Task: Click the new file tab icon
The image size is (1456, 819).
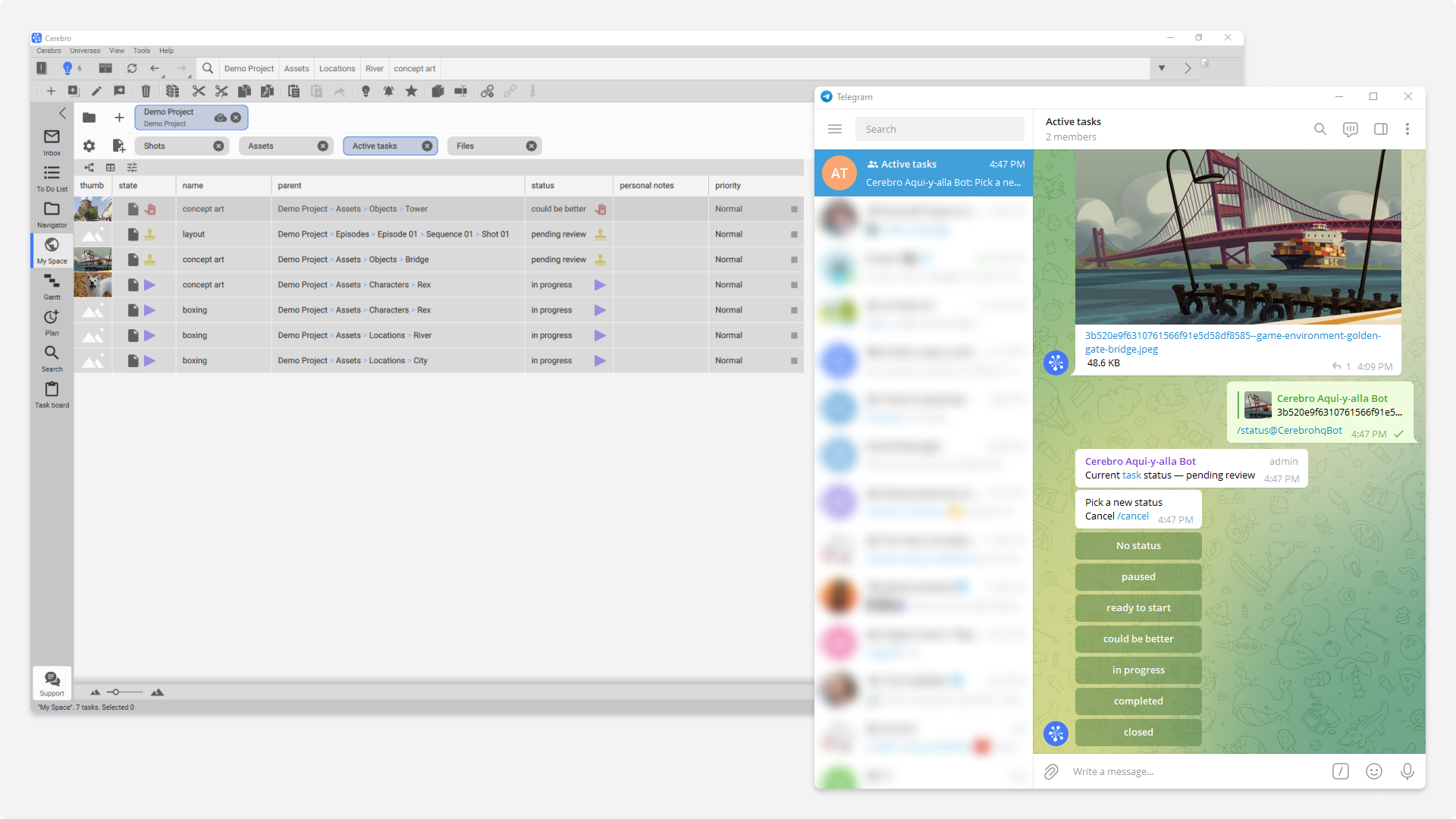Action: (x=118, y=146)
